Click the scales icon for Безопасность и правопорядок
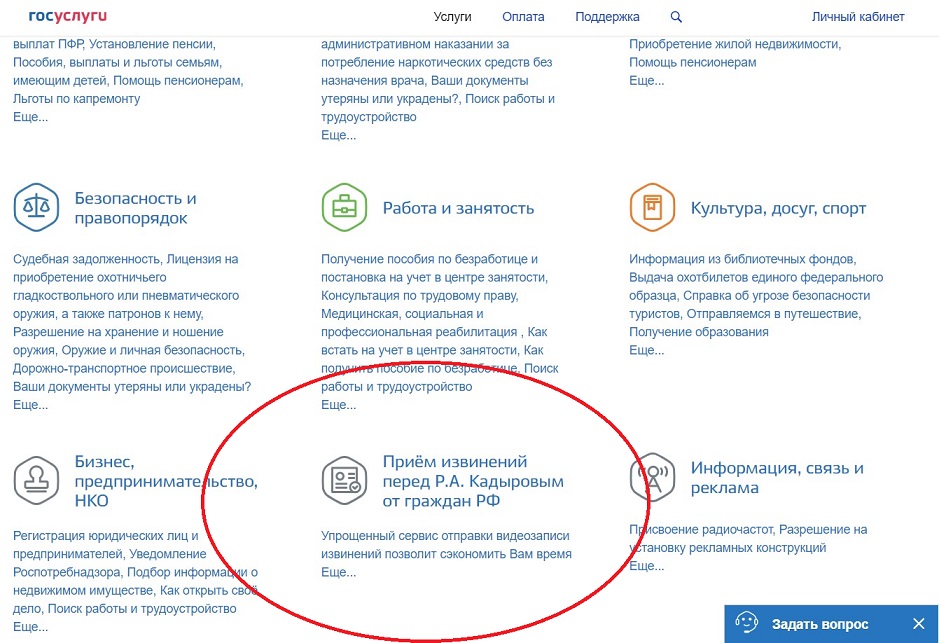The width and height of the screenshot is (939, 643). [37, 208]
